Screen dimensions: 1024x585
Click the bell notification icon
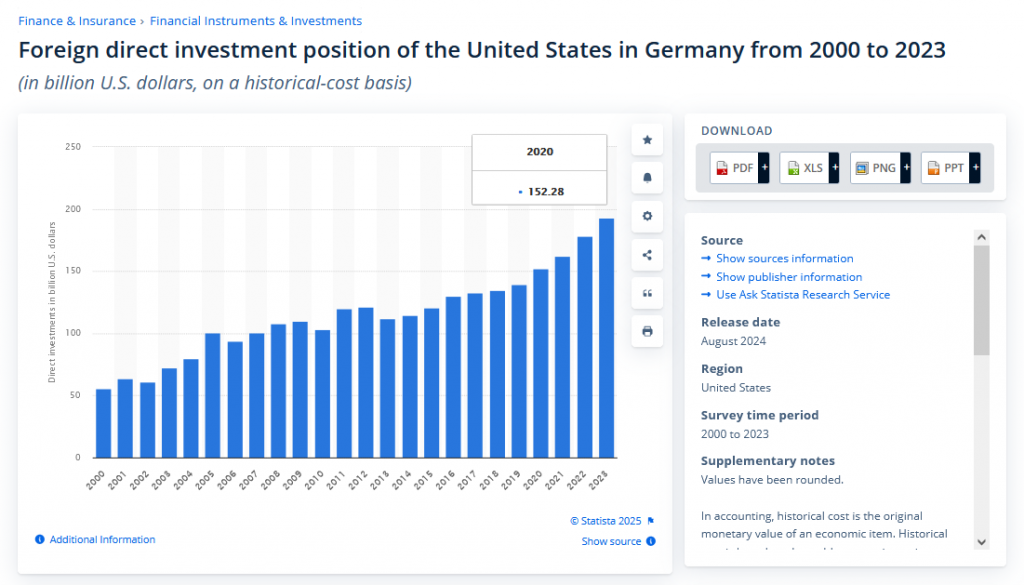pos(647,178)
